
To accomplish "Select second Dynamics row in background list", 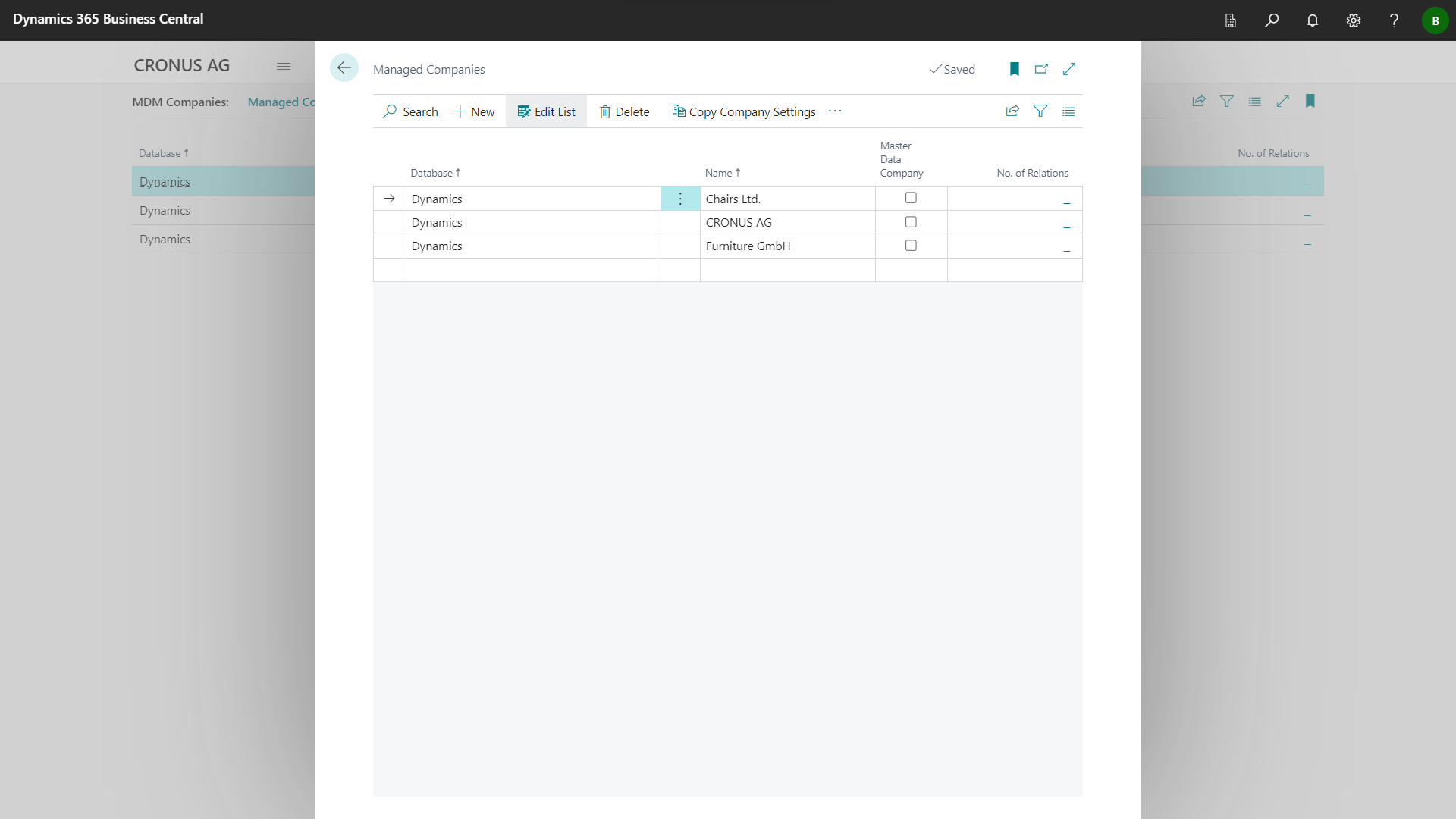I will [x=224, y=211].
